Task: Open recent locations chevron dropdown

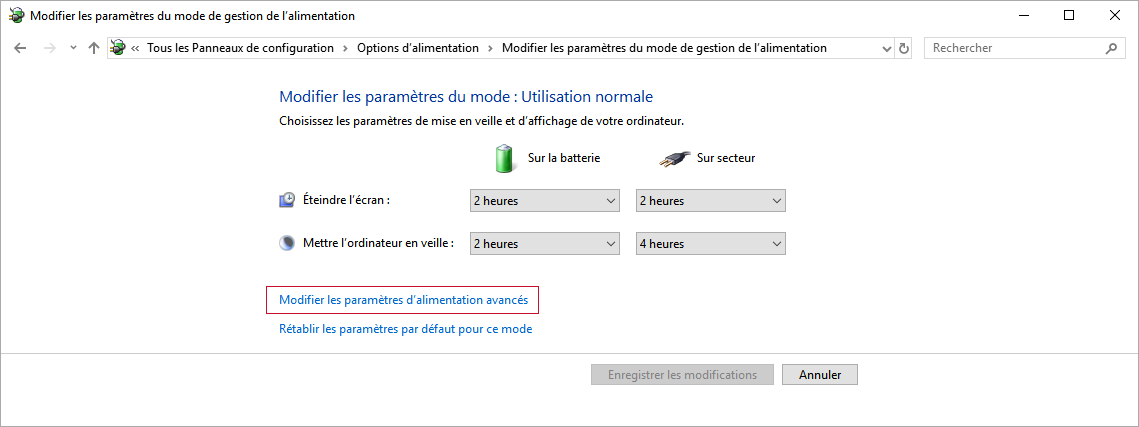Action: 73,48
